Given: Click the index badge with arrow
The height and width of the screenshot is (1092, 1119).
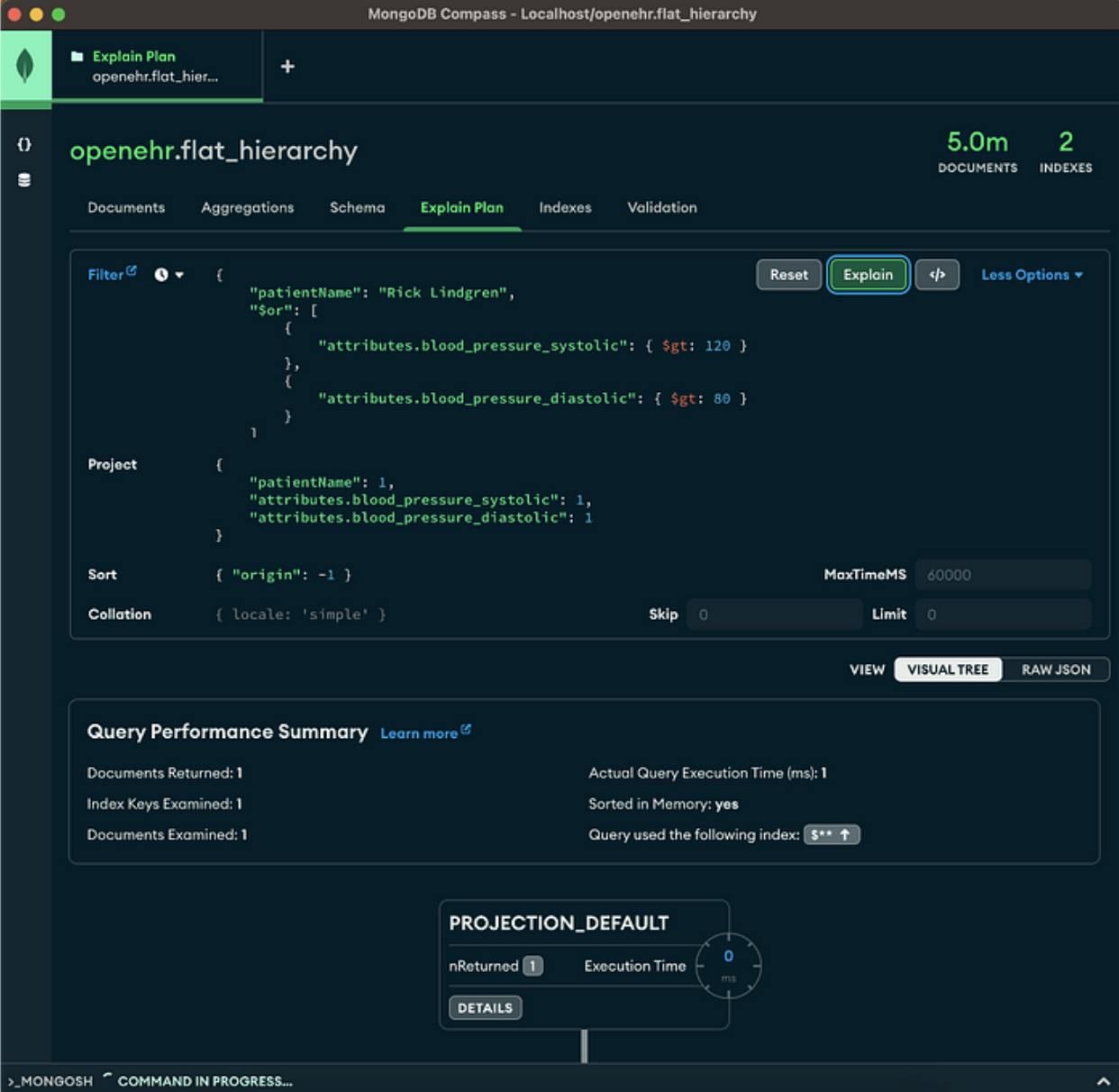Looking at the screenshot, I should [x=831, y=834].
